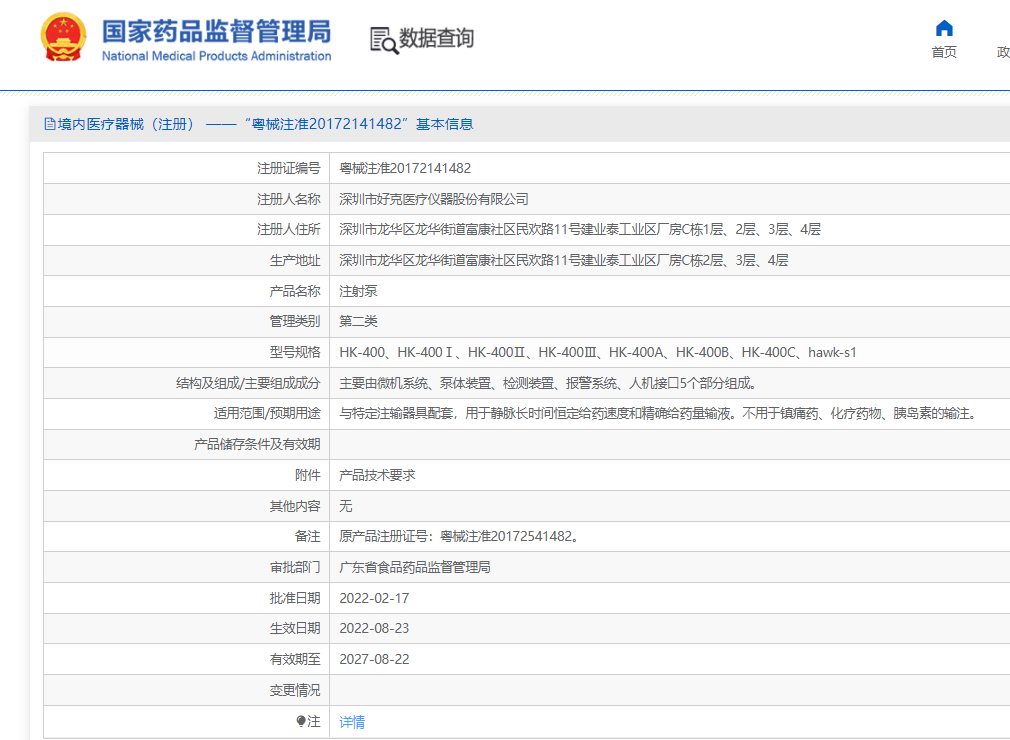Open the 详情 link
Screen dimensions: 1010x740
352,722
